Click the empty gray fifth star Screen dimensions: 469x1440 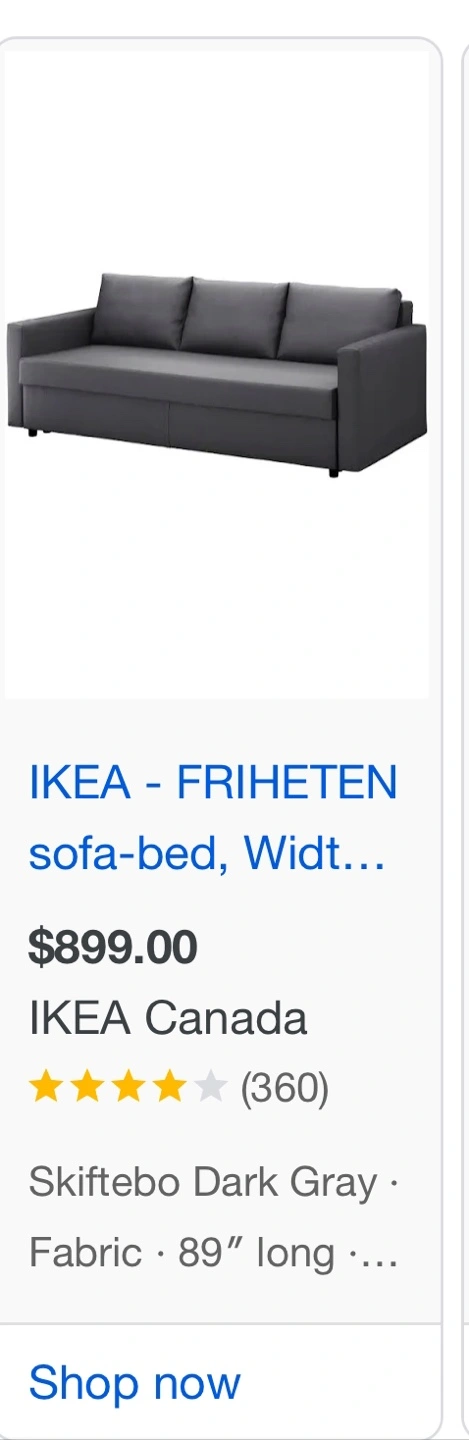[210, 1086]
